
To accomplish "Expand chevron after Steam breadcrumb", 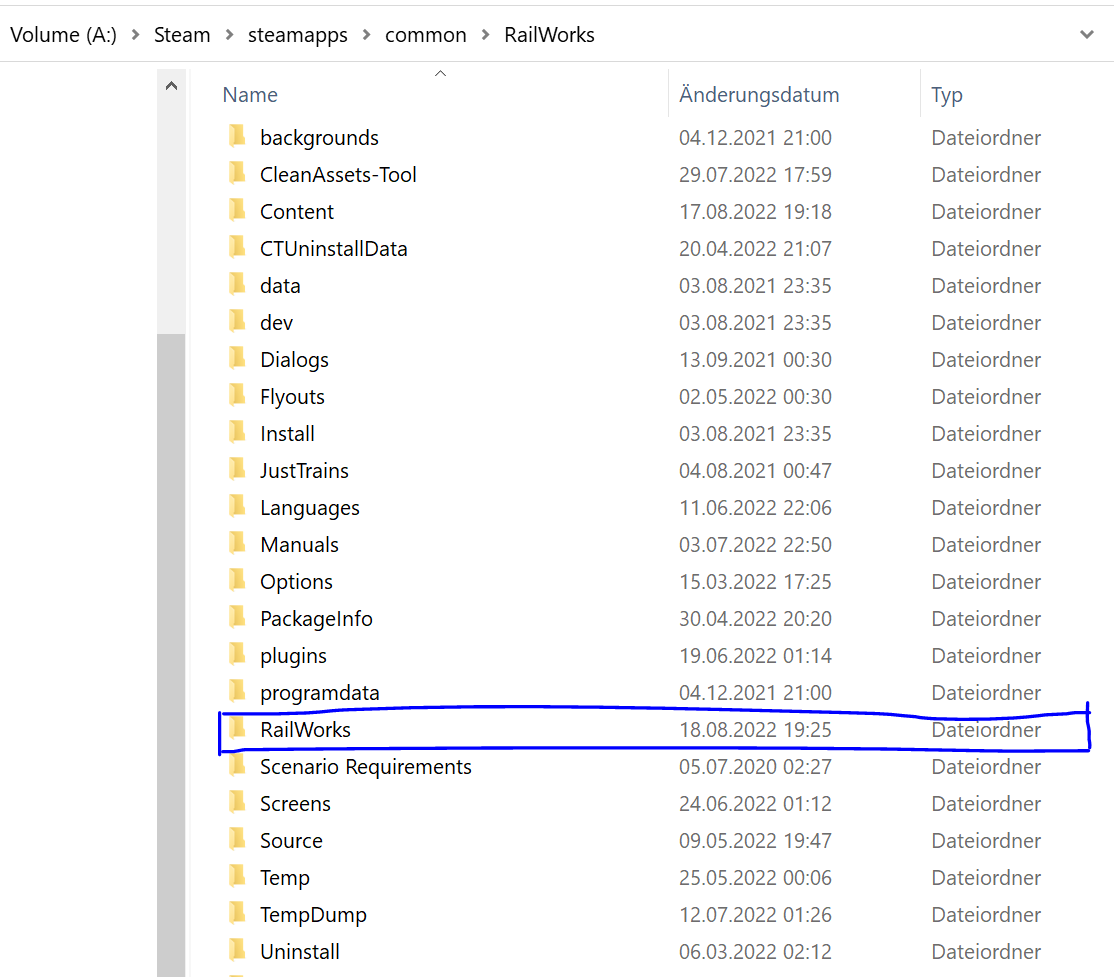I will pyautogui.click(x=229, y=34).
